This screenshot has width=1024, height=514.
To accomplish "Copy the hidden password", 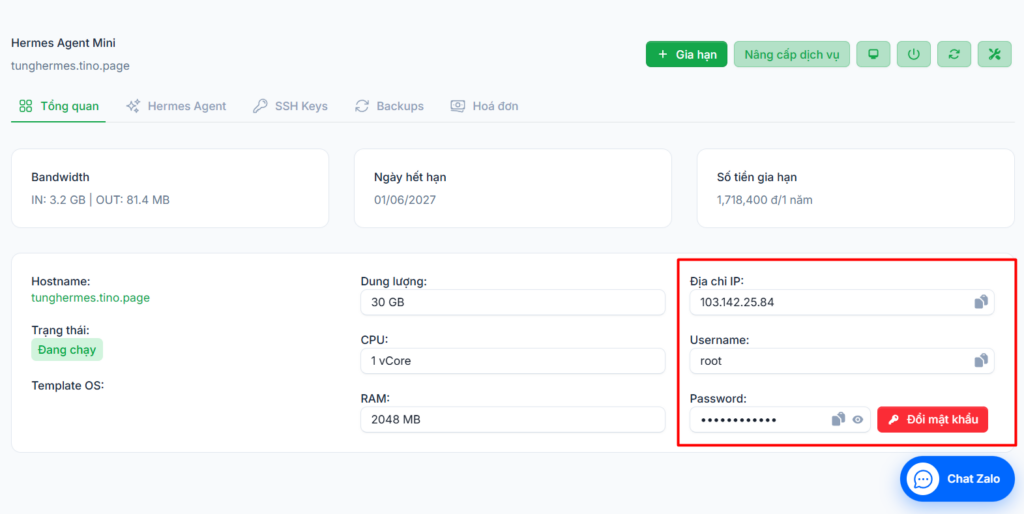I will pyautogui.click(x=839, y=419).
